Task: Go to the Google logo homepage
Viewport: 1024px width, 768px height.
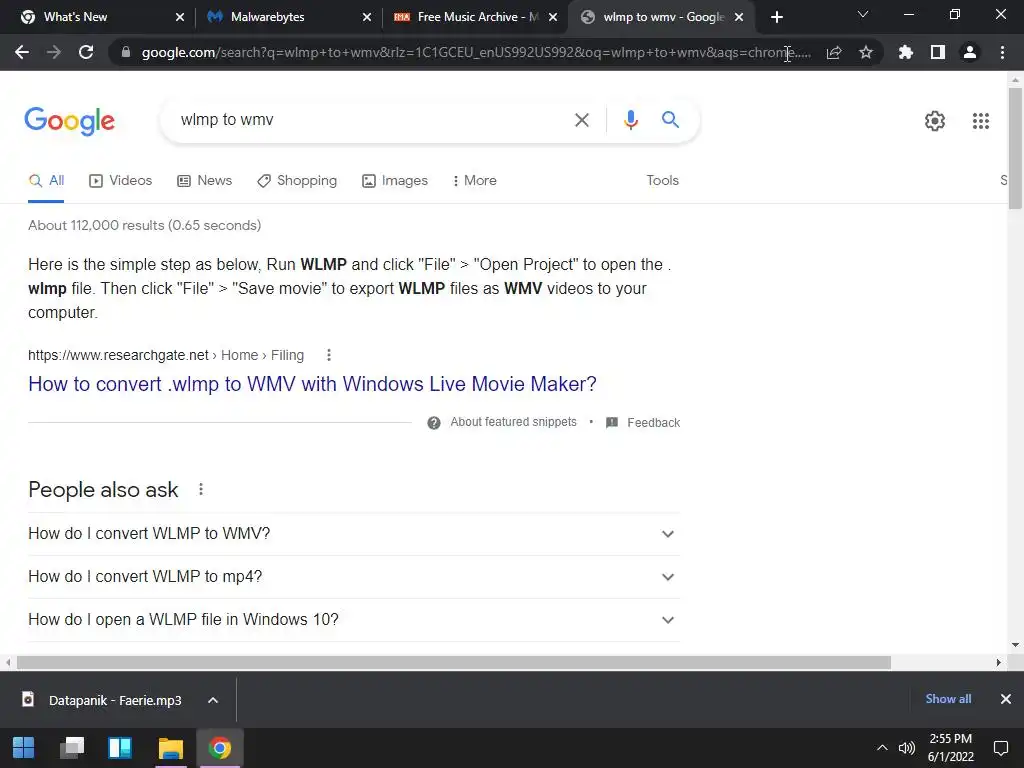Action: click(69, 121)
